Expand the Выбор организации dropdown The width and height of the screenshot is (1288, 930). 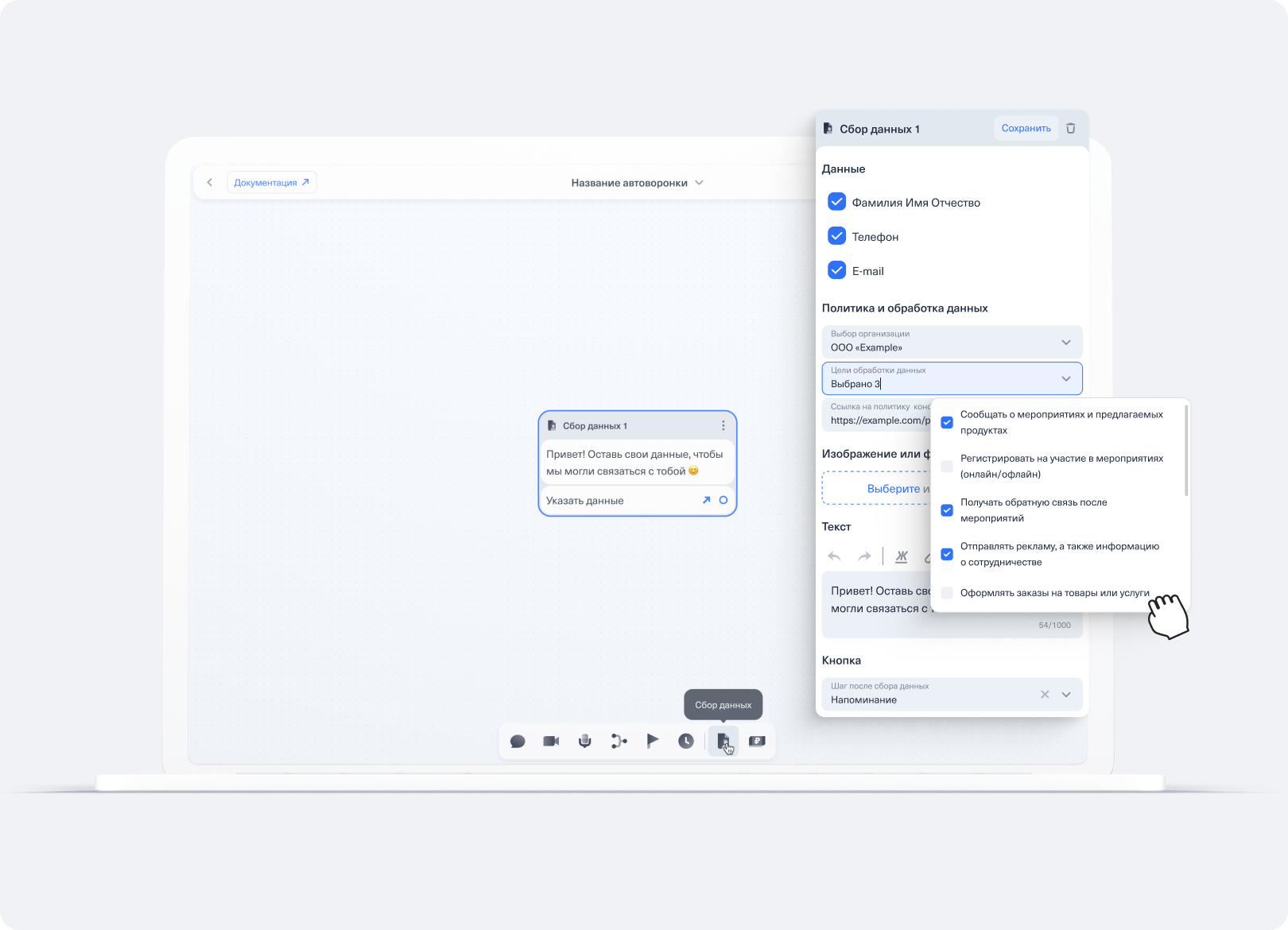[1065, 343]
